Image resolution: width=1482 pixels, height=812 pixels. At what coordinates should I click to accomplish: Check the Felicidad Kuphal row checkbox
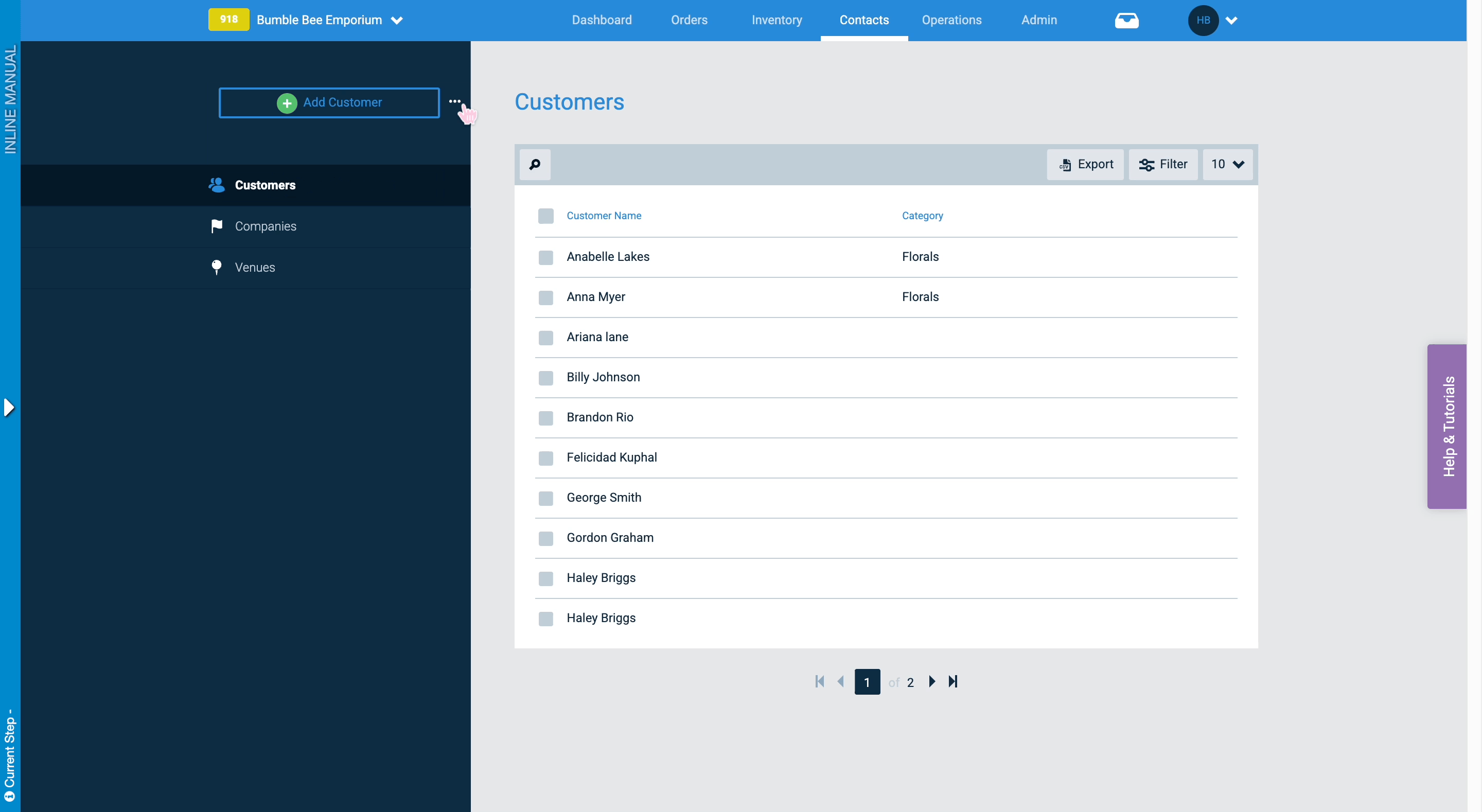(x=545, y=458)
